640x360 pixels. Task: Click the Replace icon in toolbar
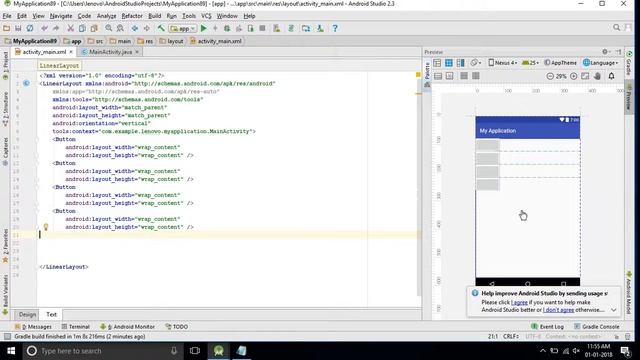pyautogui.click(x=120, y=28)
